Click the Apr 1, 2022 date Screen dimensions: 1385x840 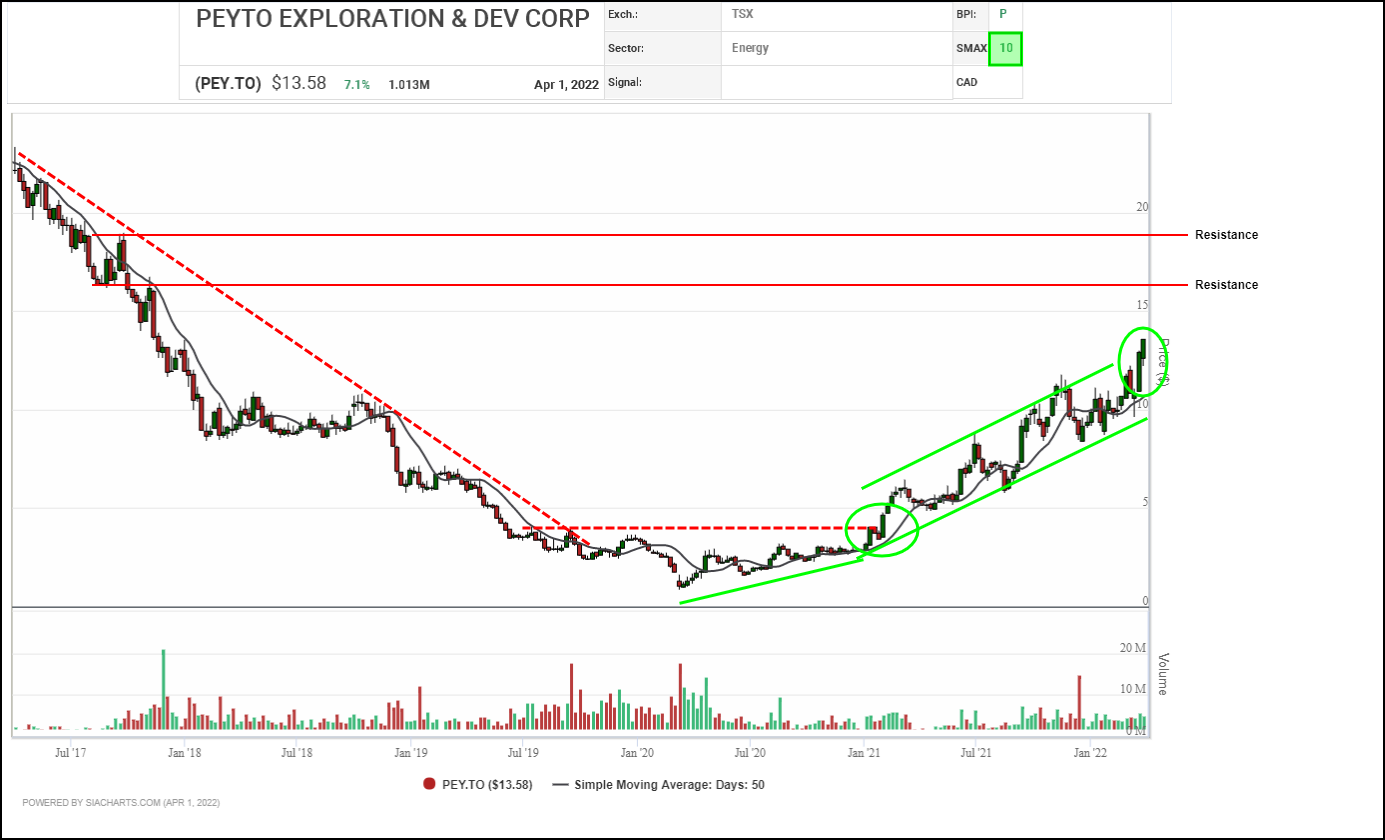(566, 85)
